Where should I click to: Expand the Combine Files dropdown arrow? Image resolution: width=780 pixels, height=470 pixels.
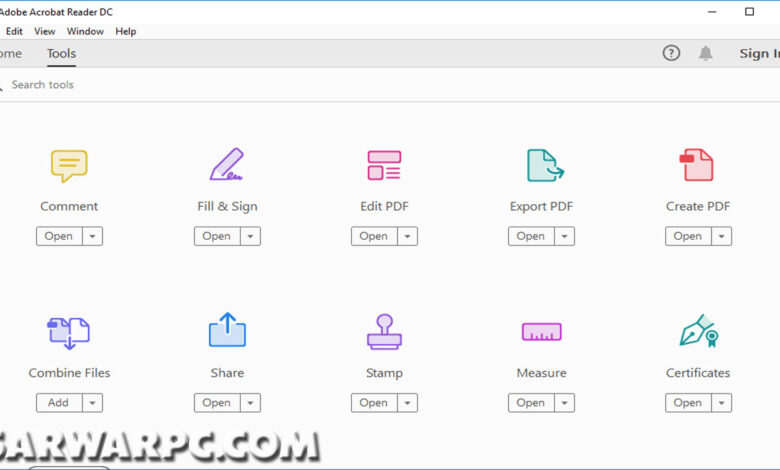93,403
